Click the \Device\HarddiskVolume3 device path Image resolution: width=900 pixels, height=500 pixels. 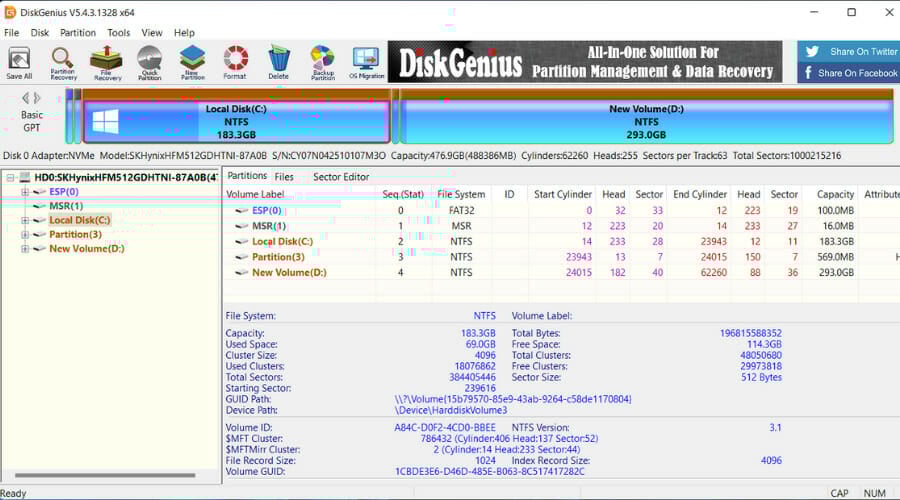coord(451,410)
